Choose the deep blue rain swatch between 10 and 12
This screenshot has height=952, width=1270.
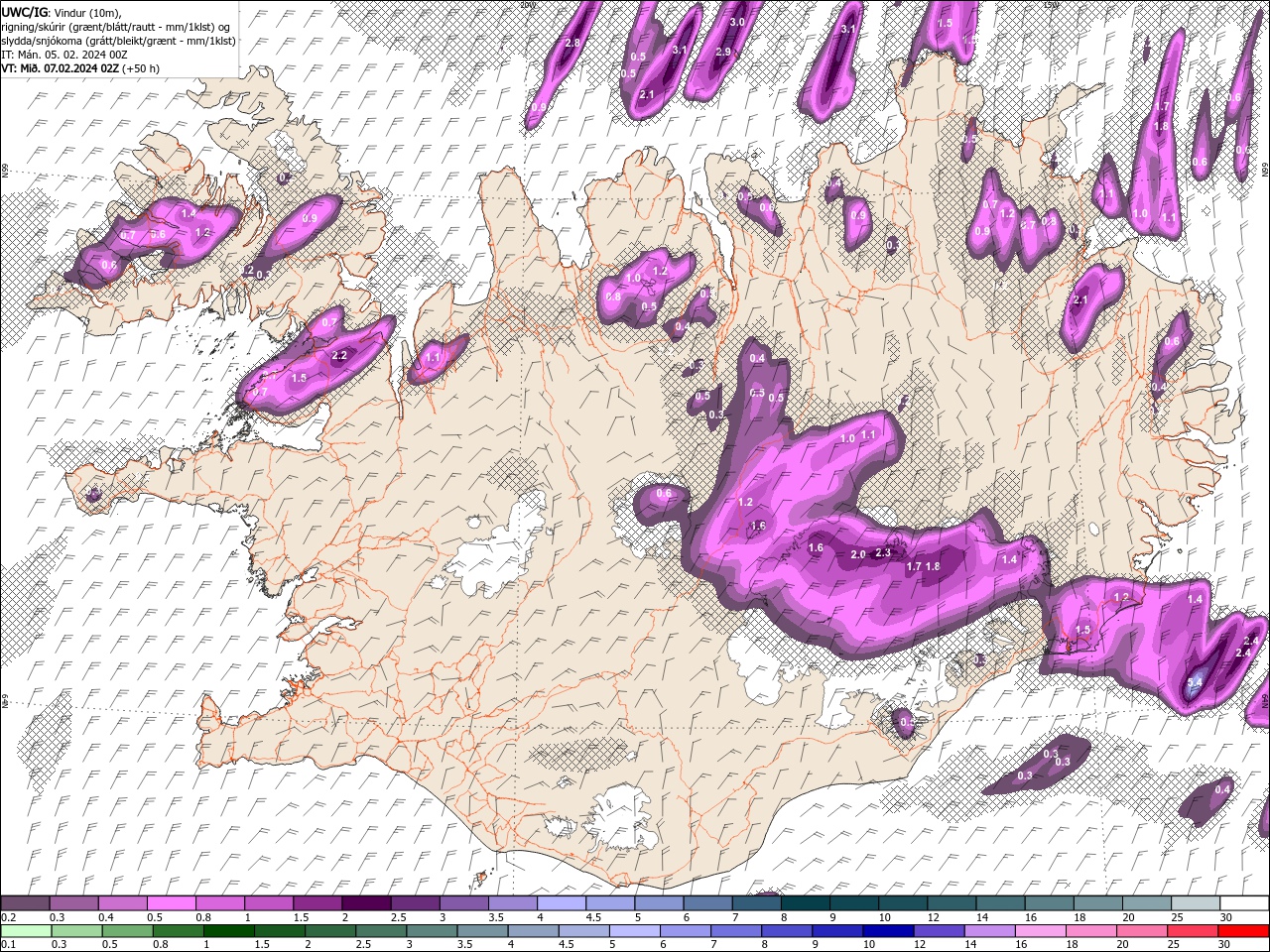tap(888, 930)
